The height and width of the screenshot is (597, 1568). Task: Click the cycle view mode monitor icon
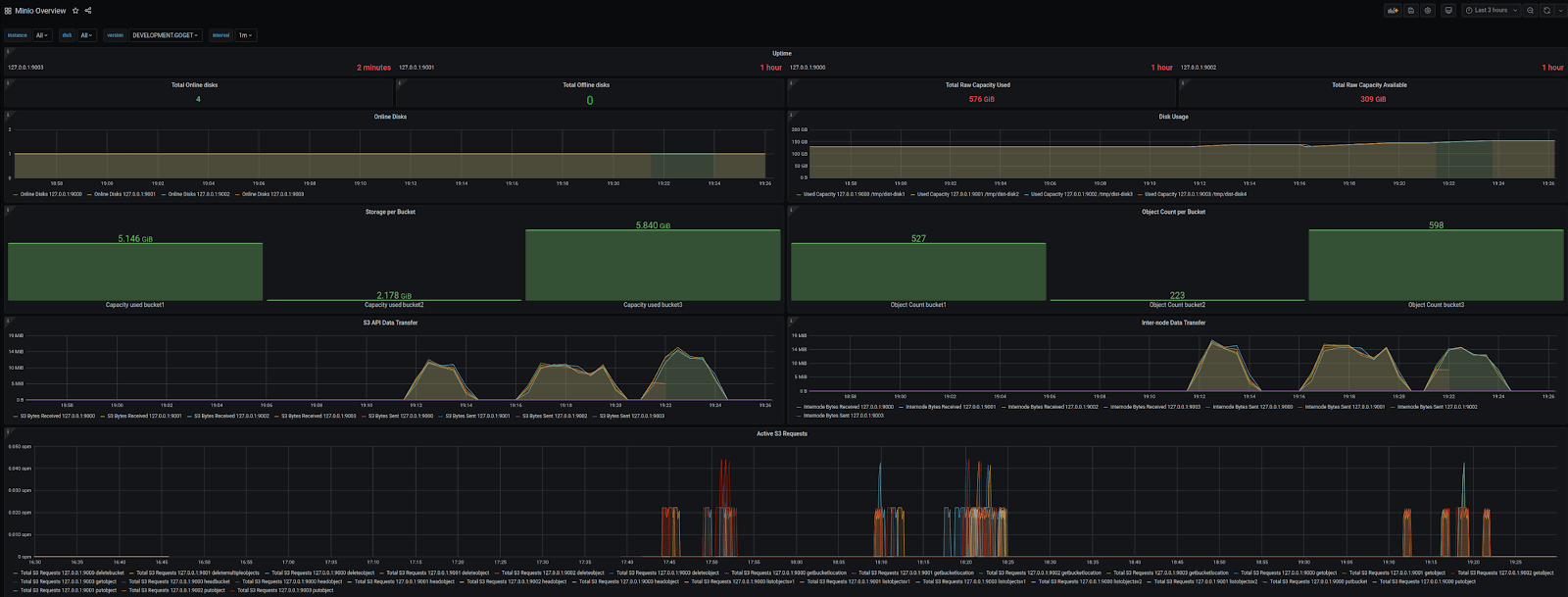(x=1448, y=11)
